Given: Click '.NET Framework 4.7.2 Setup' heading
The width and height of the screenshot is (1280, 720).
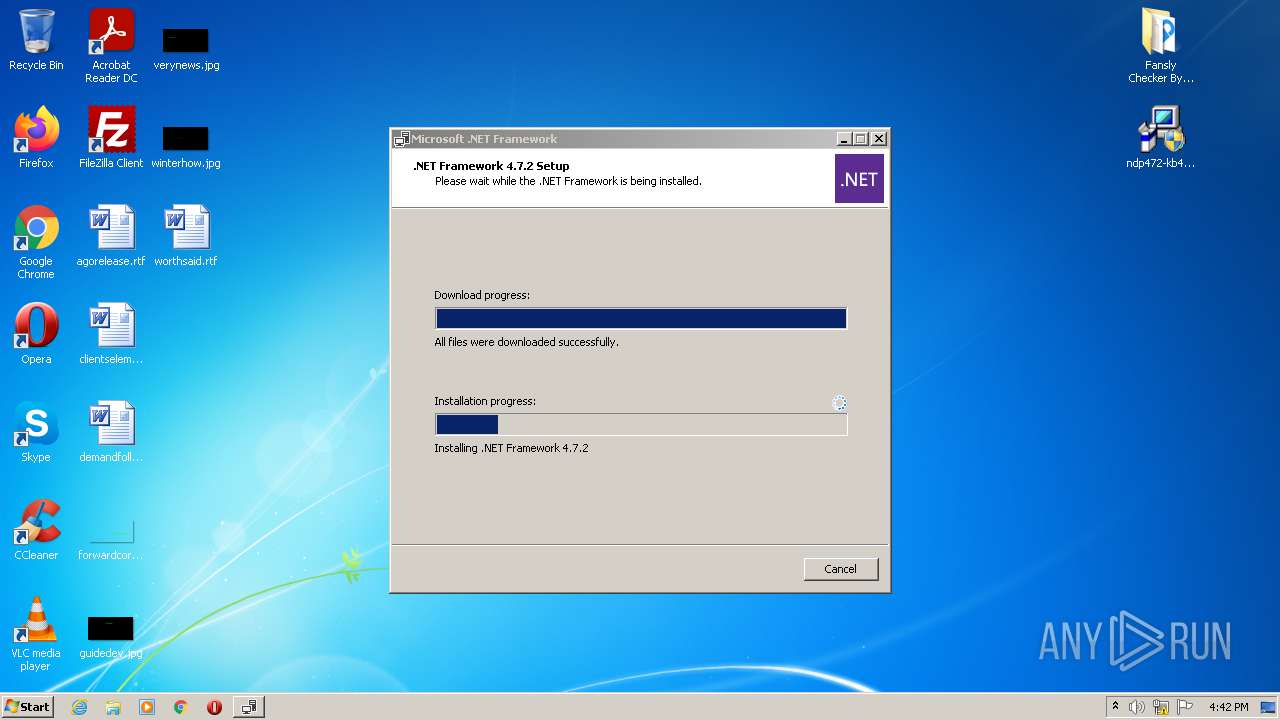Looking at the screenshot, I should point(491,166).
